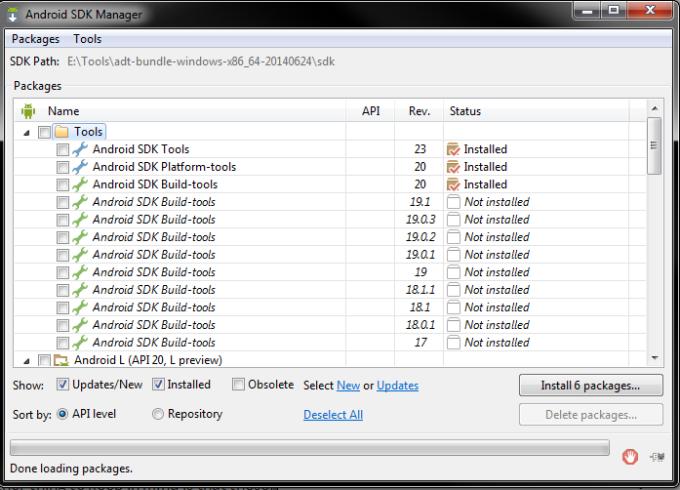Select the 'Android L (API 20, L preview)' row
Screen dimensions: 680x490
(x=148, y=360)
